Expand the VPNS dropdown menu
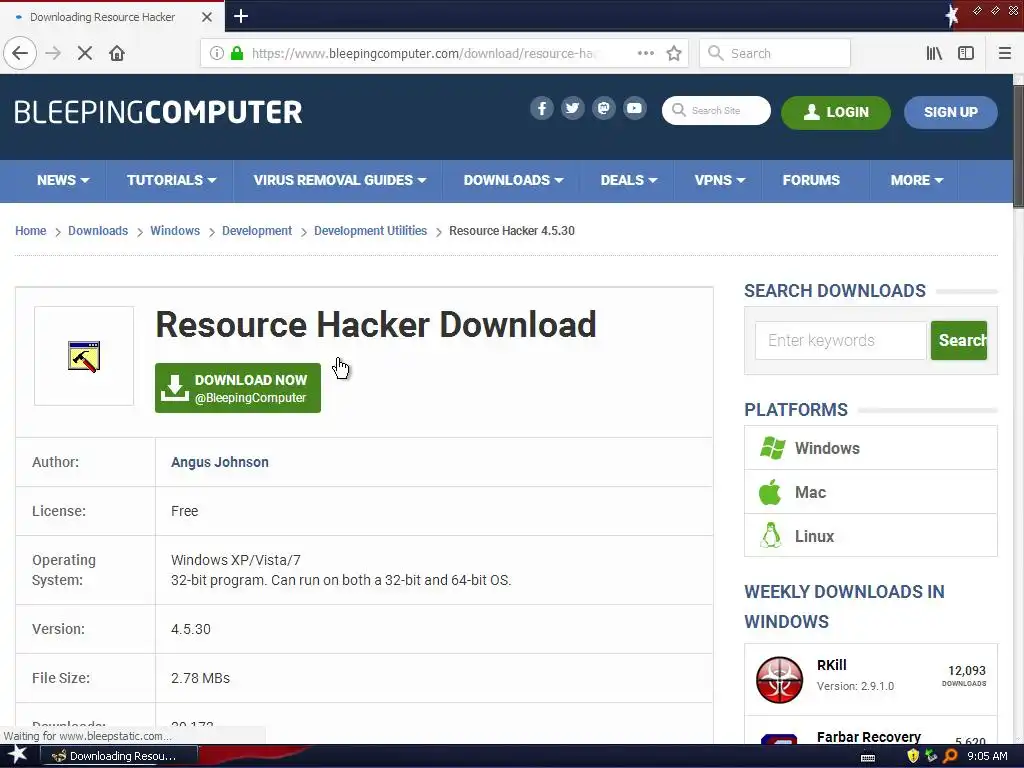The height and width of the screenshot is (768, 1024). (x=720, y=180)
